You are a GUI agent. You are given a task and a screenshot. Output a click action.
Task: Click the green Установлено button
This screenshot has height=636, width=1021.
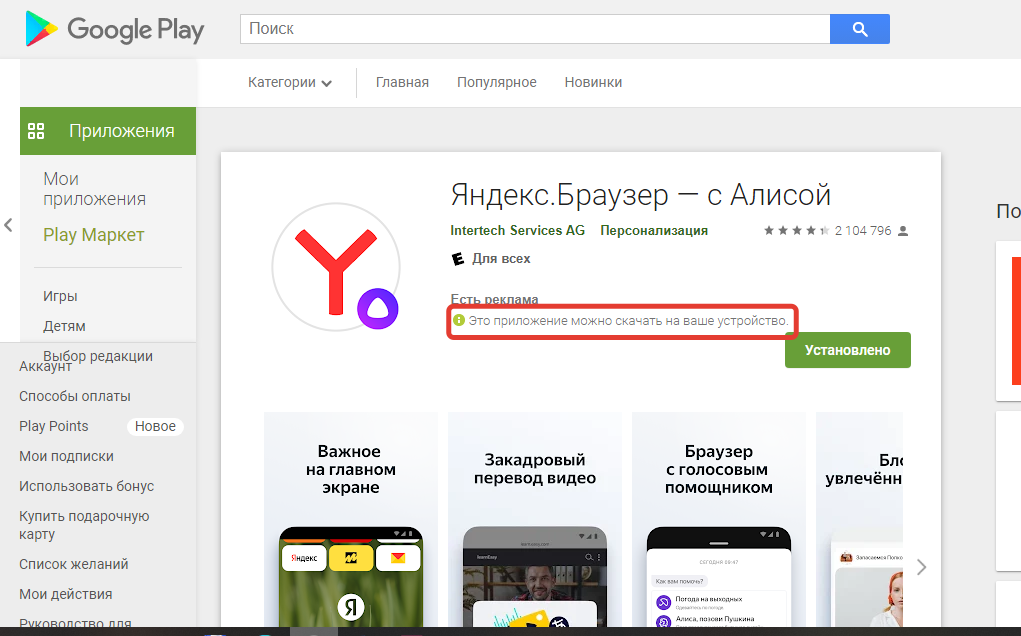(847, 350)
